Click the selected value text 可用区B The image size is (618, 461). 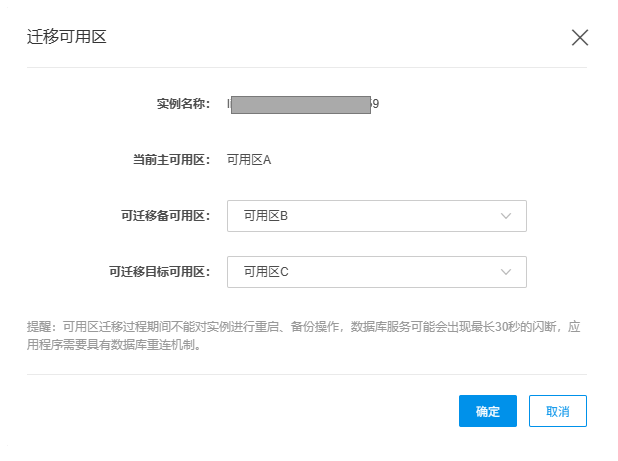click(x=266, y=216)
